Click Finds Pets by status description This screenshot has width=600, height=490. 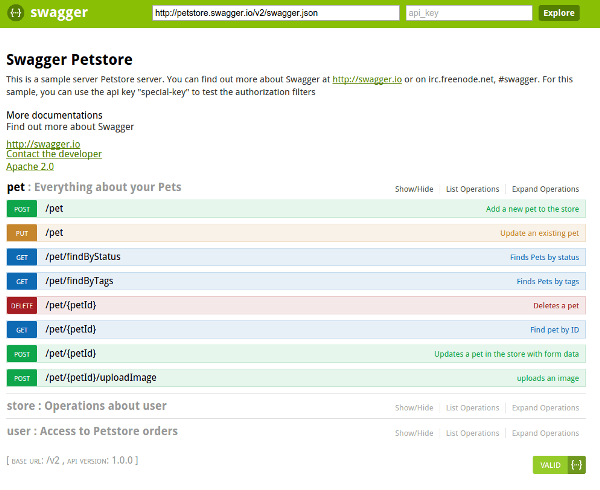(545, 257)
